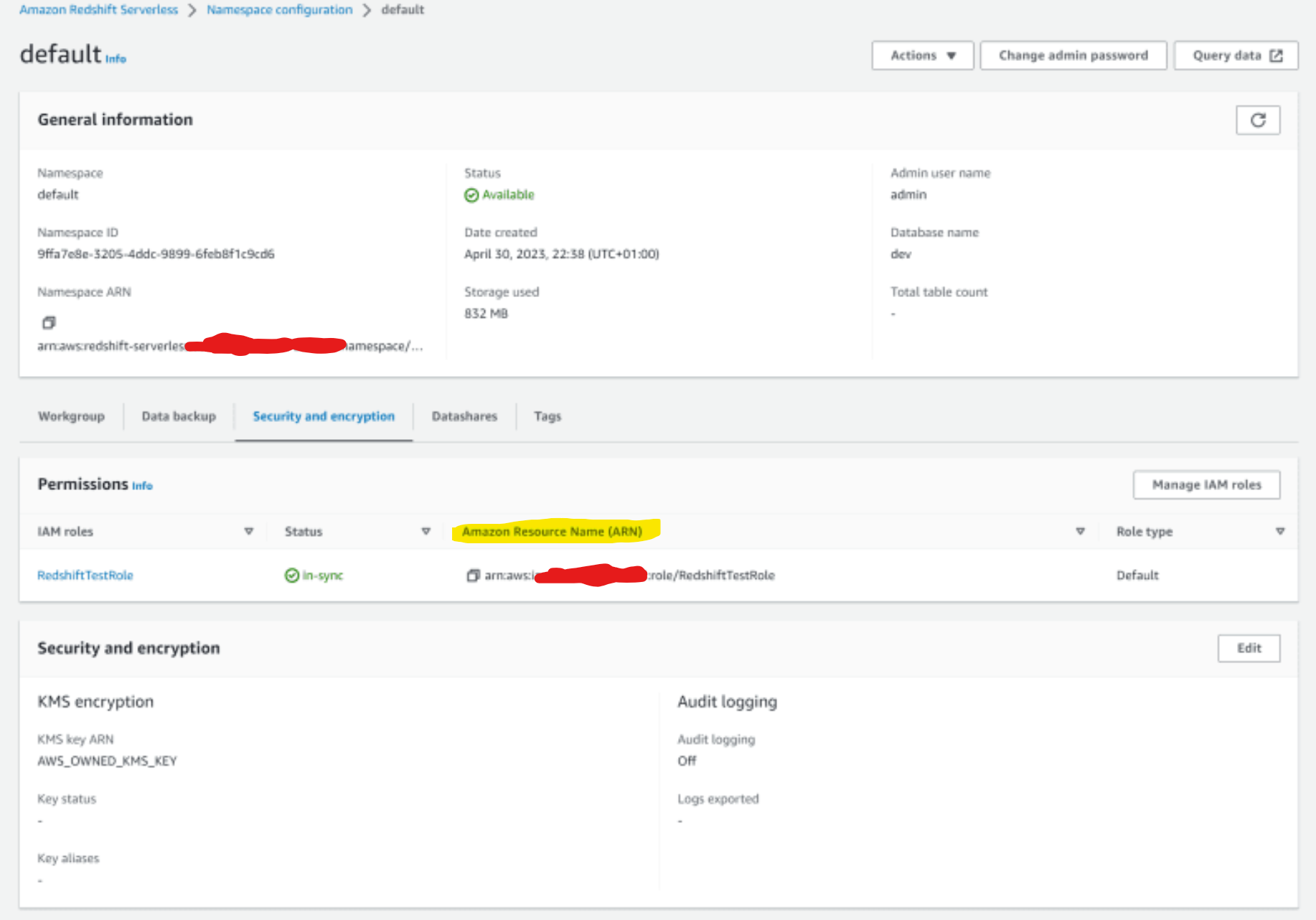Click the database name value dev
The height and width of the screenshot is (920, 1316).
pyautogui.click(x=901, y=254)
